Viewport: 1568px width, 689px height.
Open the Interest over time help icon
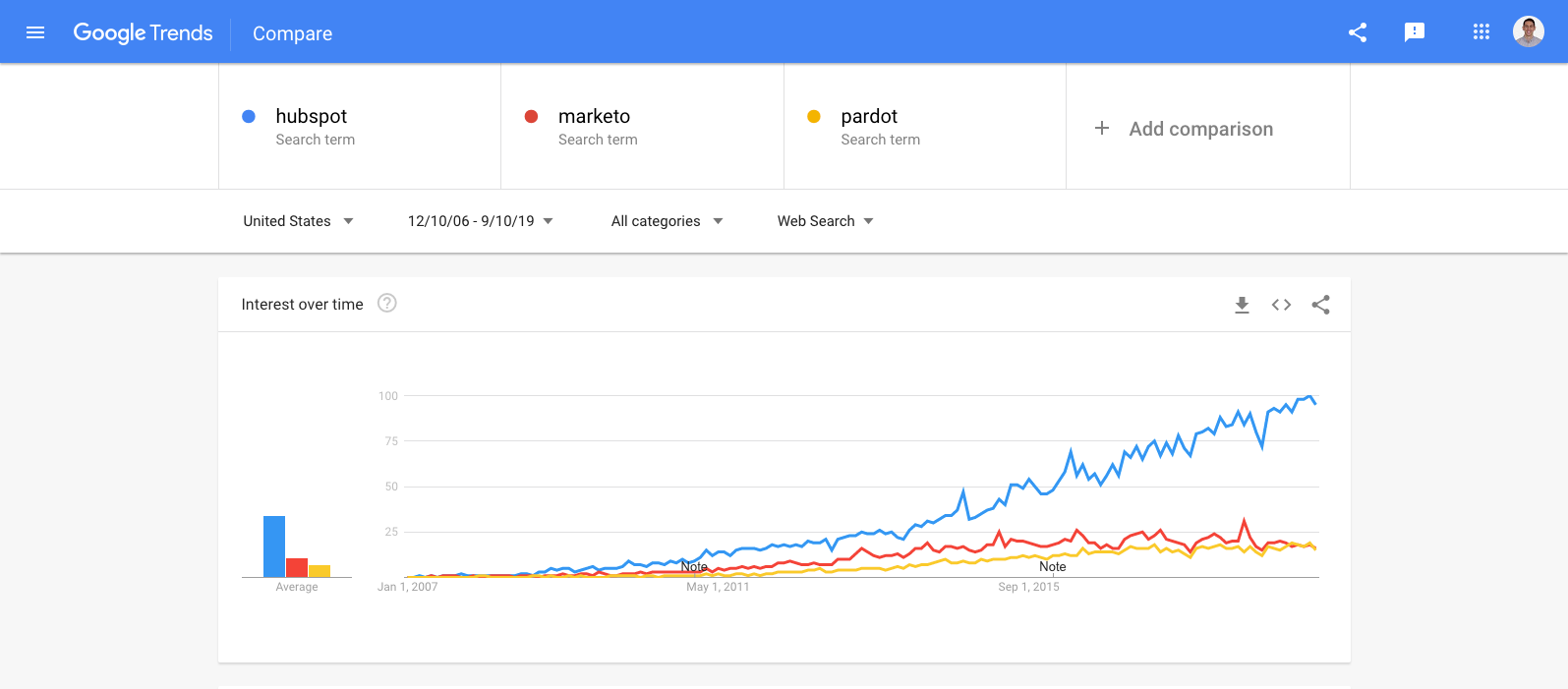point(387,304)
